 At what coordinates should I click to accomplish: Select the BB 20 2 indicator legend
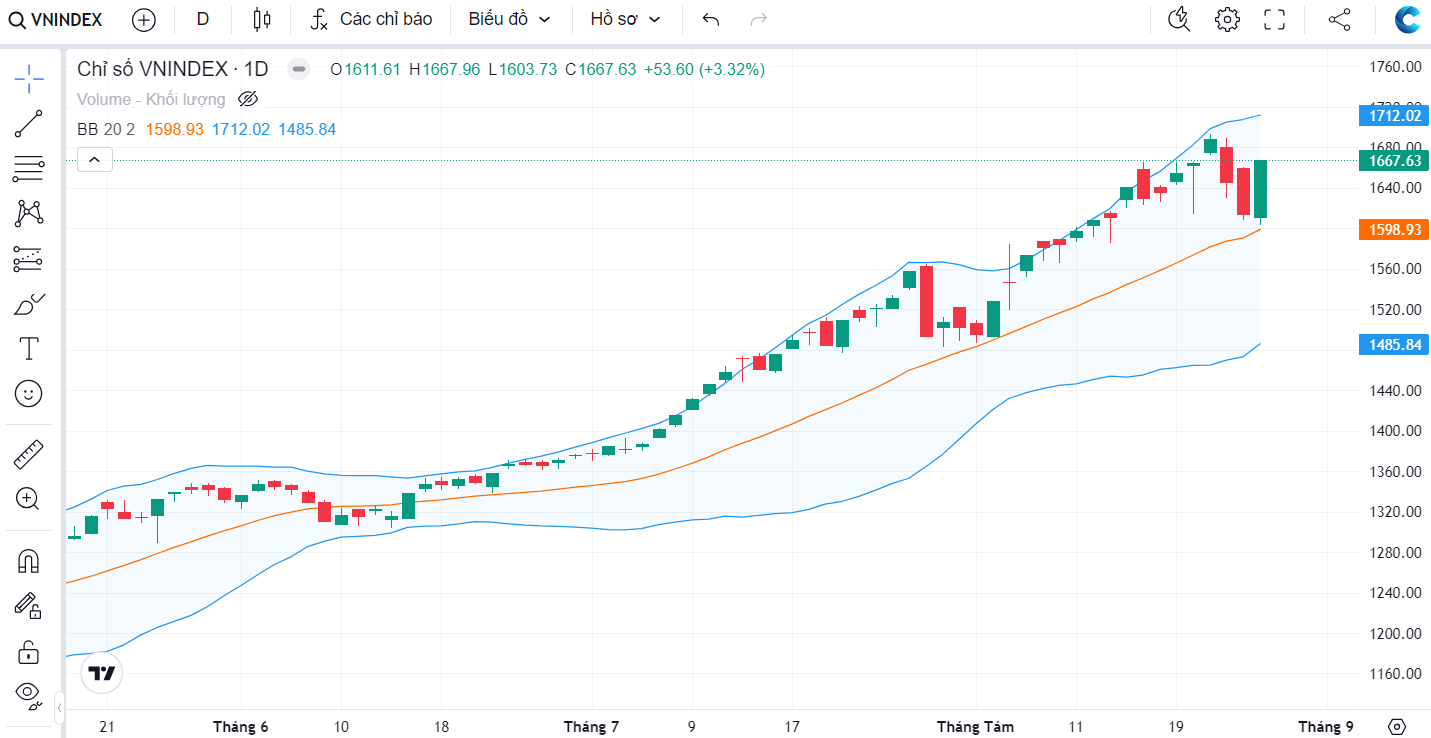tap(106, 129)
